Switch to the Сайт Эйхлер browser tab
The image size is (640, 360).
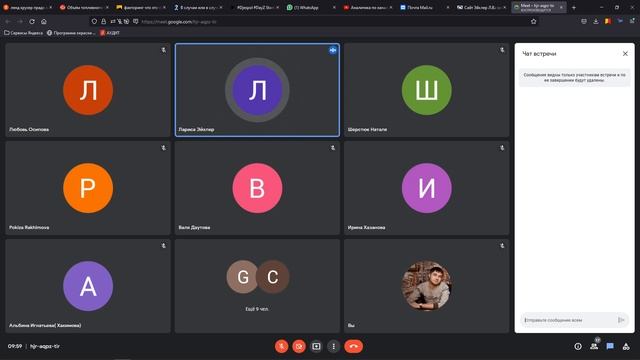[481, 7]
